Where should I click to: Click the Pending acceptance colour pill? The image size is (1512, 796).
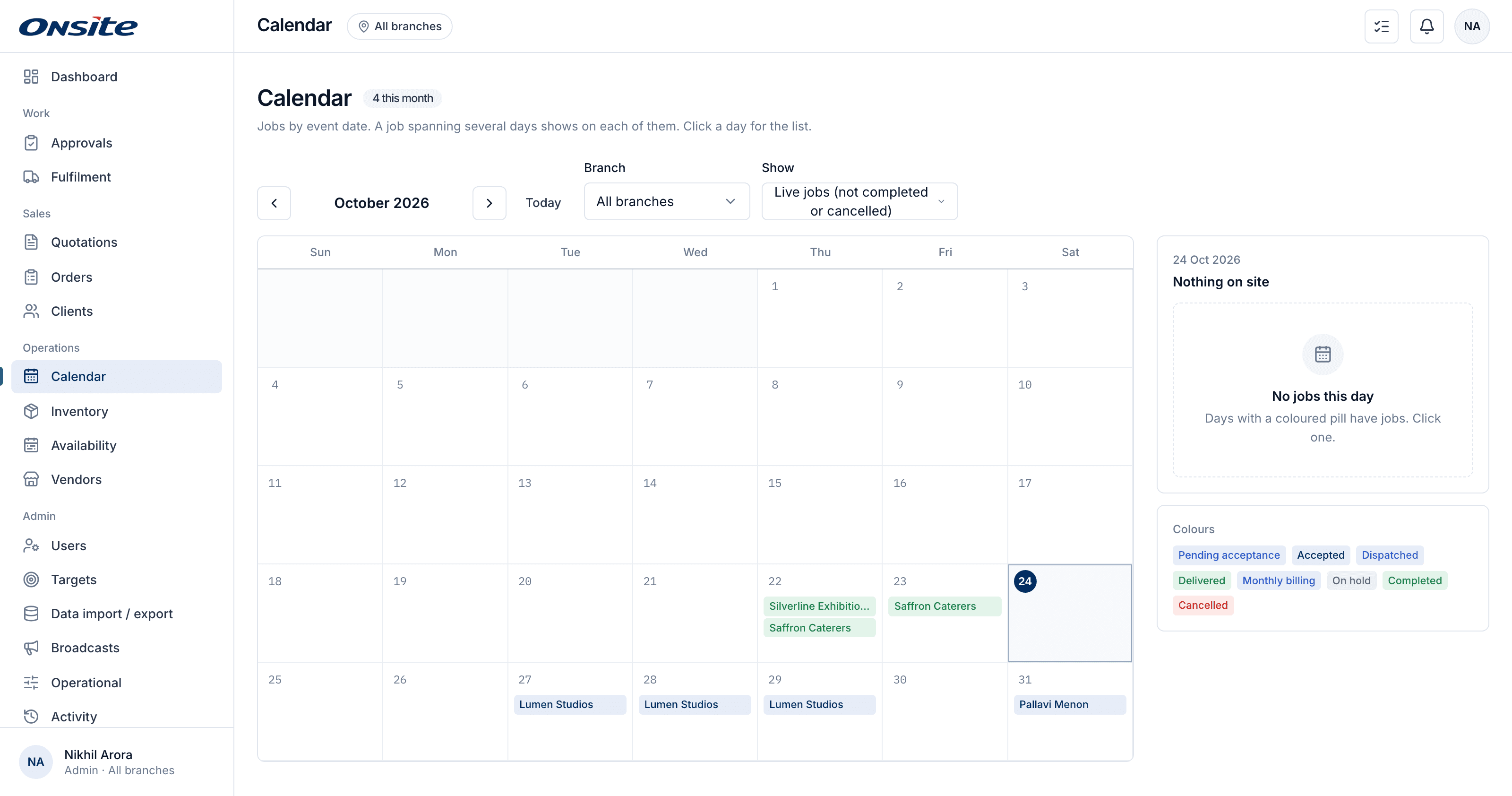pos(1229,555)
